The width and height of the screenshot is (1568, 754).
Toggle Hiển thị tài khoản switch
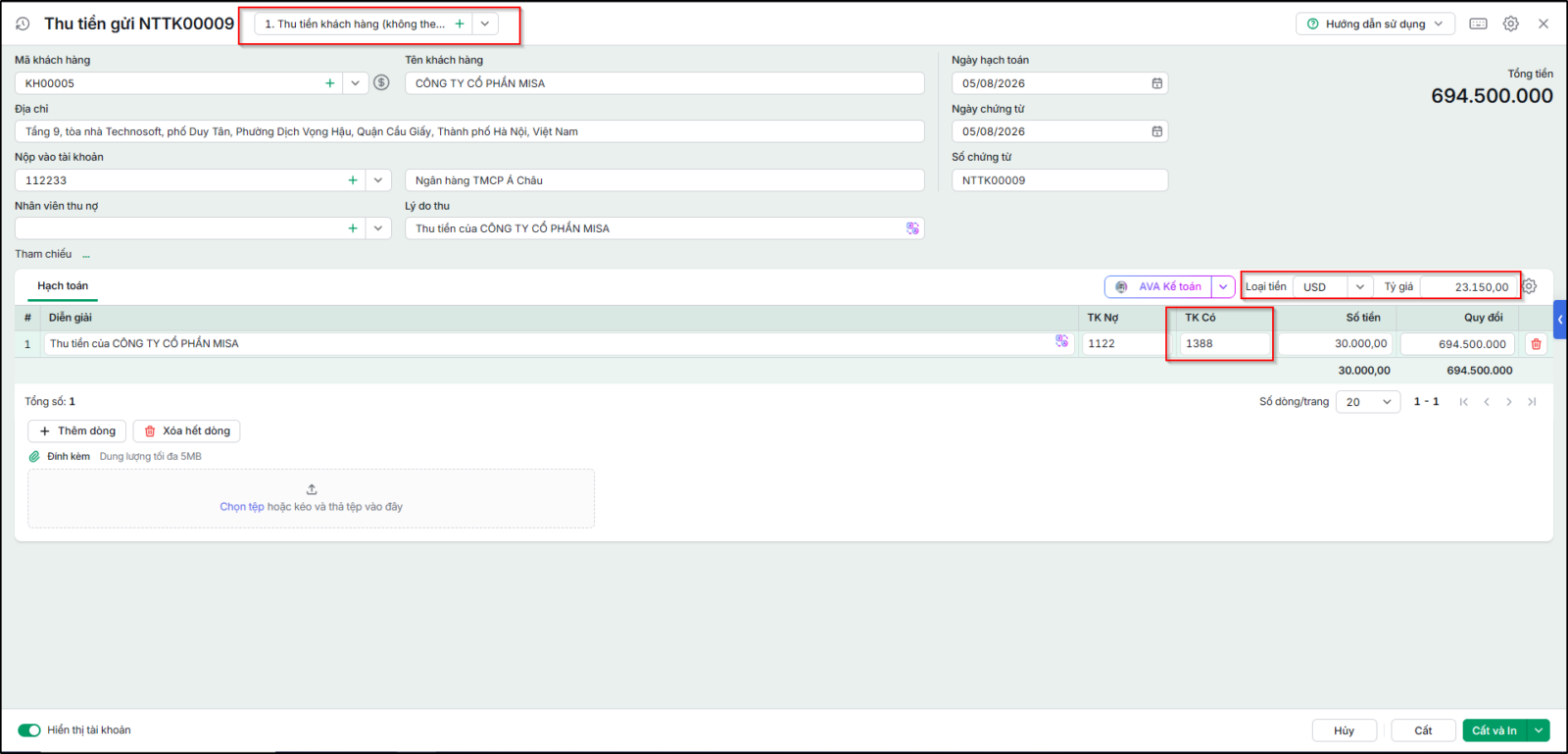click(29, 730)
